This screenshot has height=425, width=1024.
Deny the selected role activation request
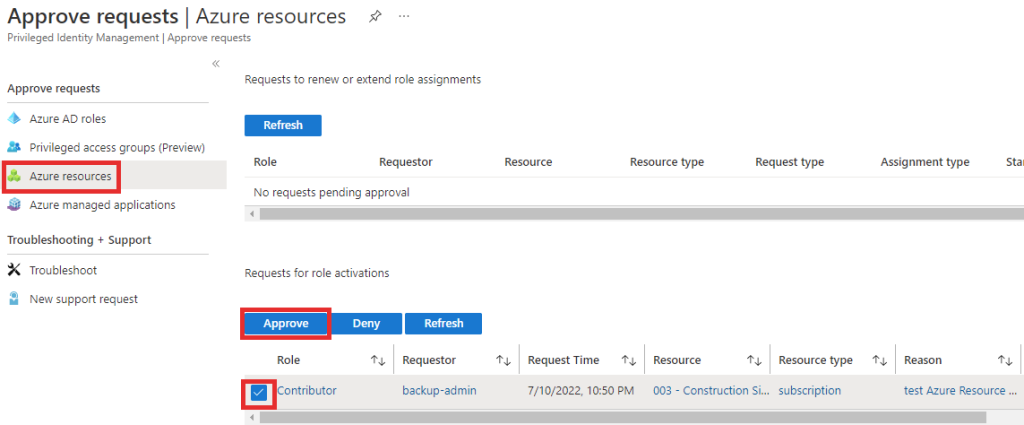(366, 323)
